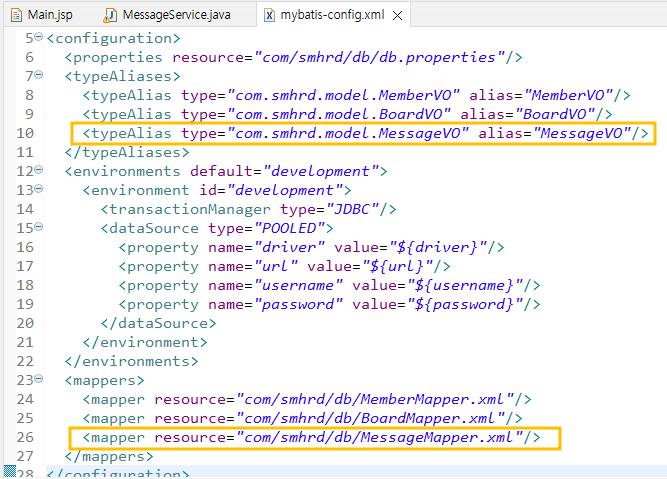This screenshot has height=479, width=667.
Task: Click the MemberMapper.xml mapper line
Action: (x=307, y=399)
